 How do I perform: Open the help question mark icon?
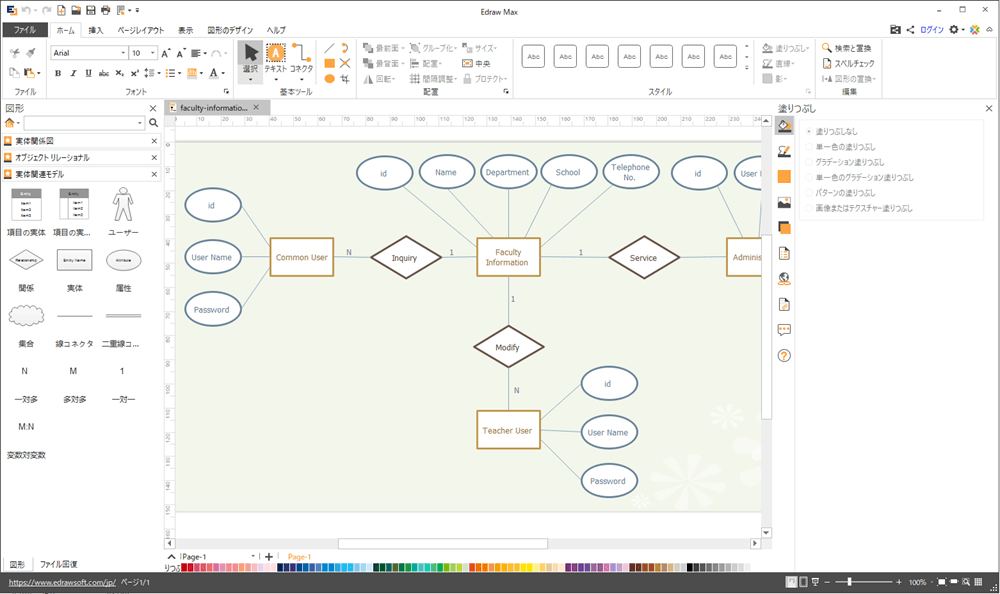tap(784, 355)
